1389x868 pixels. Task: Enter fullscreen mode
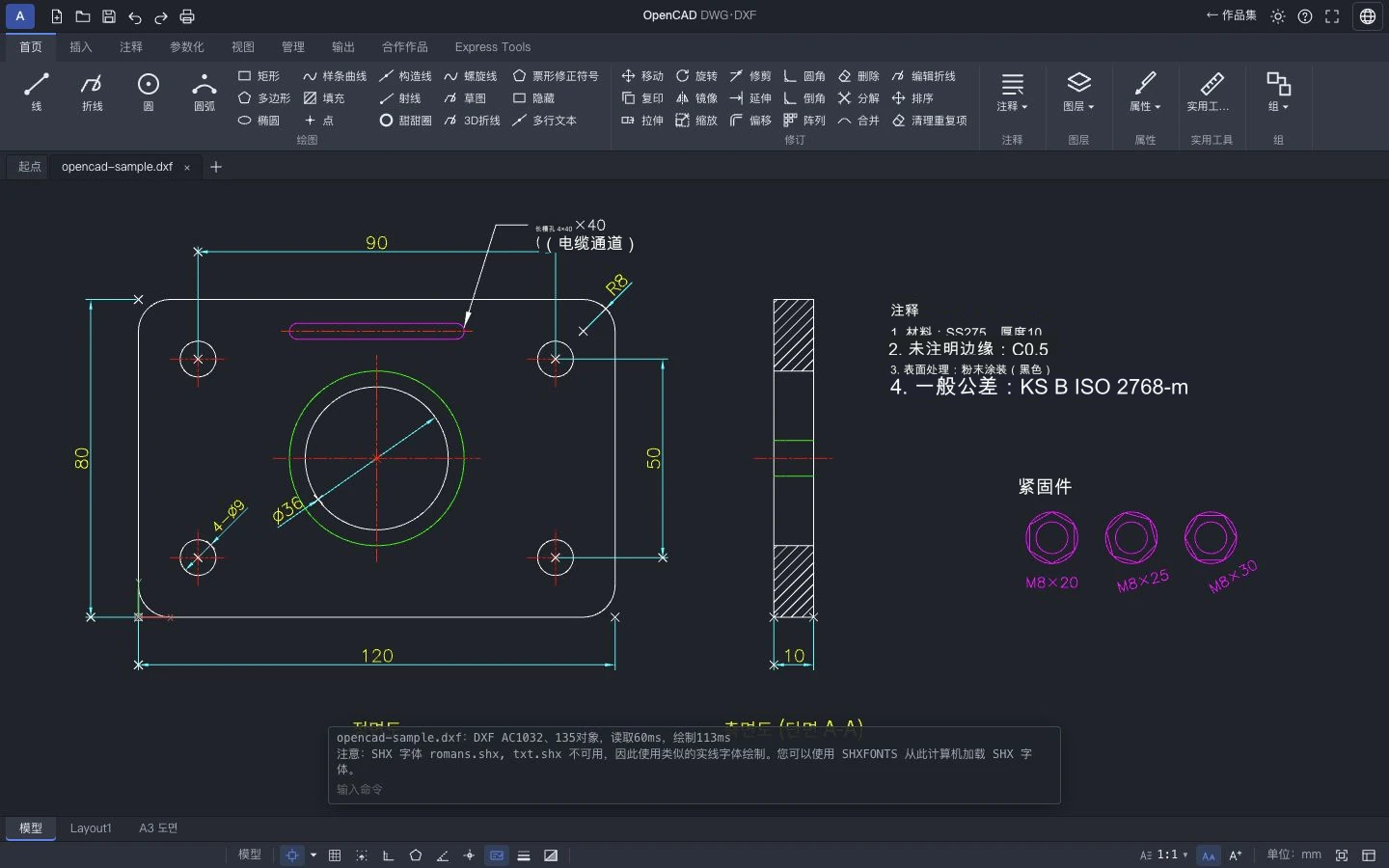pyautogui.click(x=1332, y=16)
